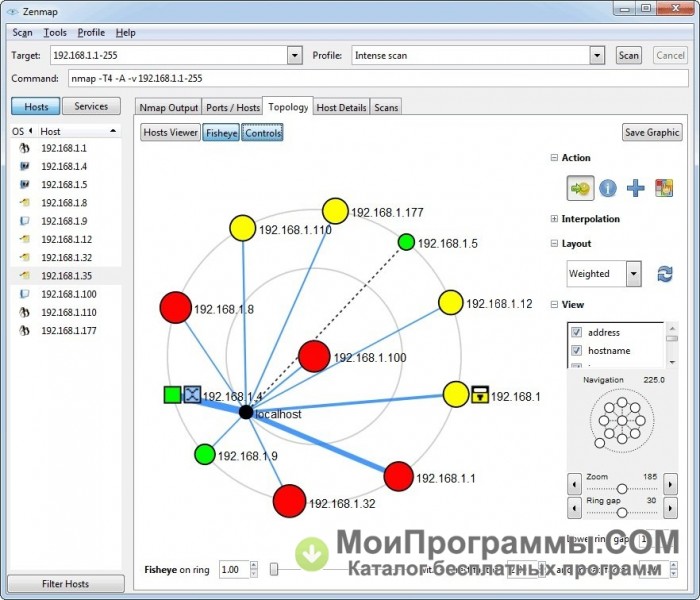Image resolution: width=700 pixels, height=600 pixels.
Task: Click OS icon for host 192.168.1.4
Action: click(x=25, y=167)
